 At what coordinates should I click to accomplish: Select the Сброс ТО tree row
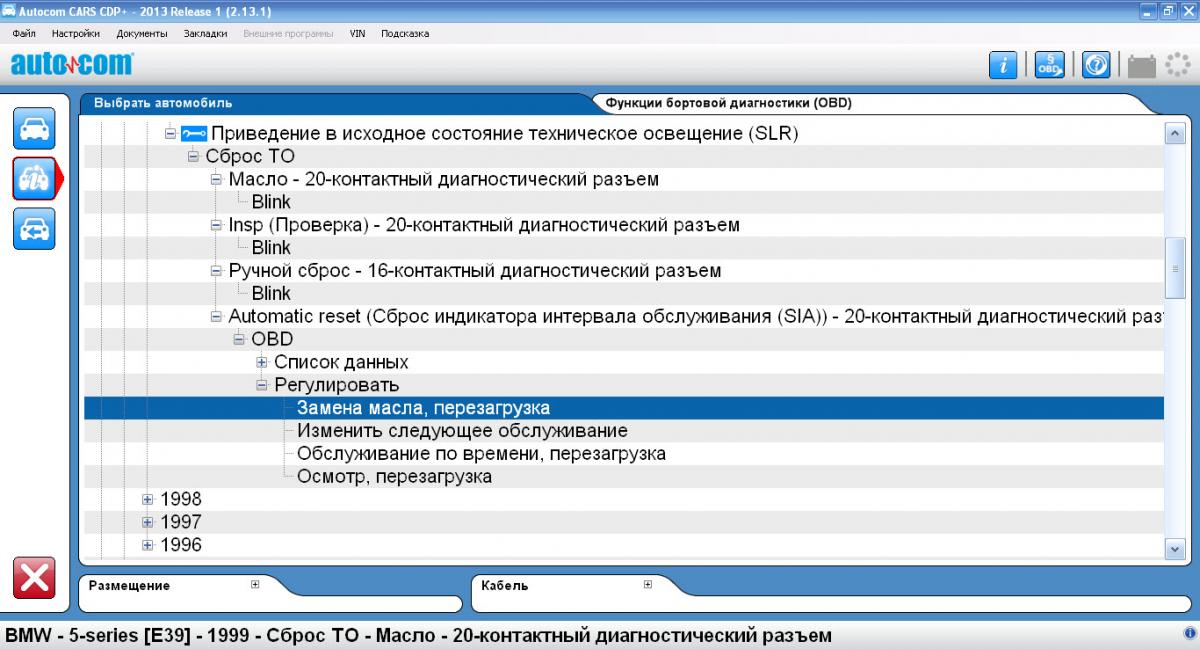[x=250, y=156]
